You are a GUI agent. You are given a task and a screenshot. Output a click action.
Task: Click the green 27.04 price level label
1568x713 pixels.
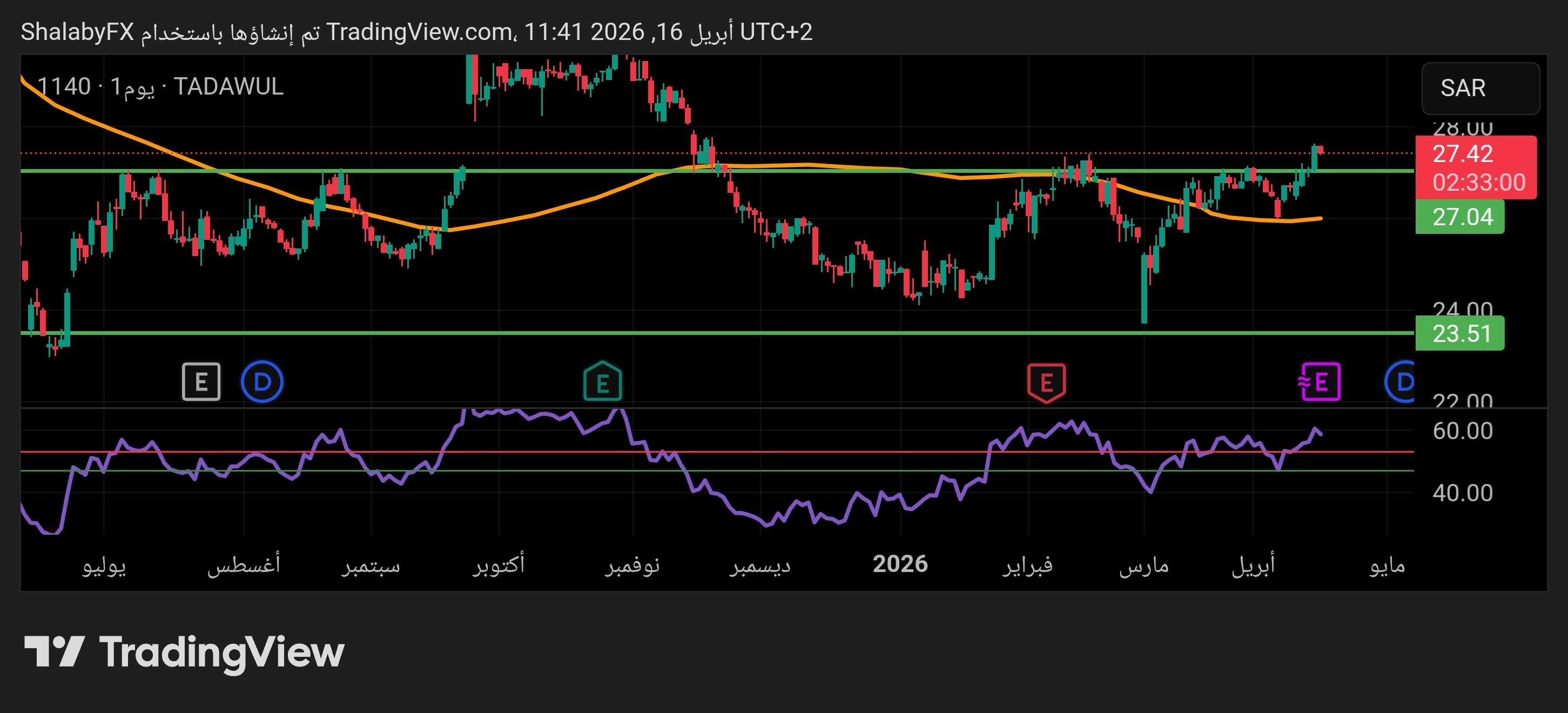pos(1461,217)
